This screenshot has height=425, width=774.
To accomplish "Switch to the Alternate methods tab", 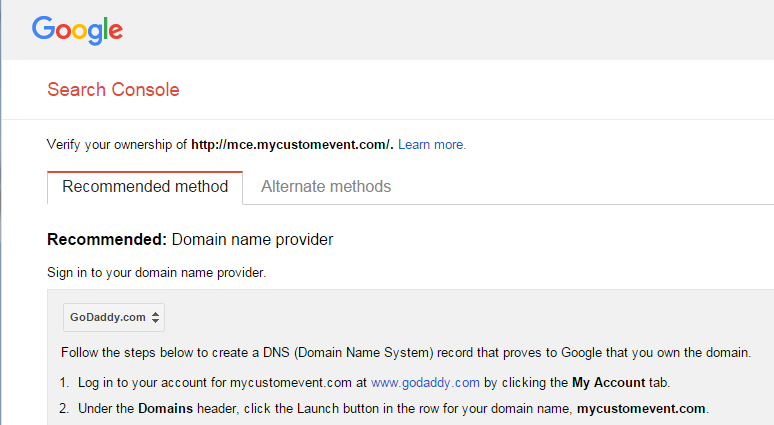I will pyautogui.click(x=326, y=187).
